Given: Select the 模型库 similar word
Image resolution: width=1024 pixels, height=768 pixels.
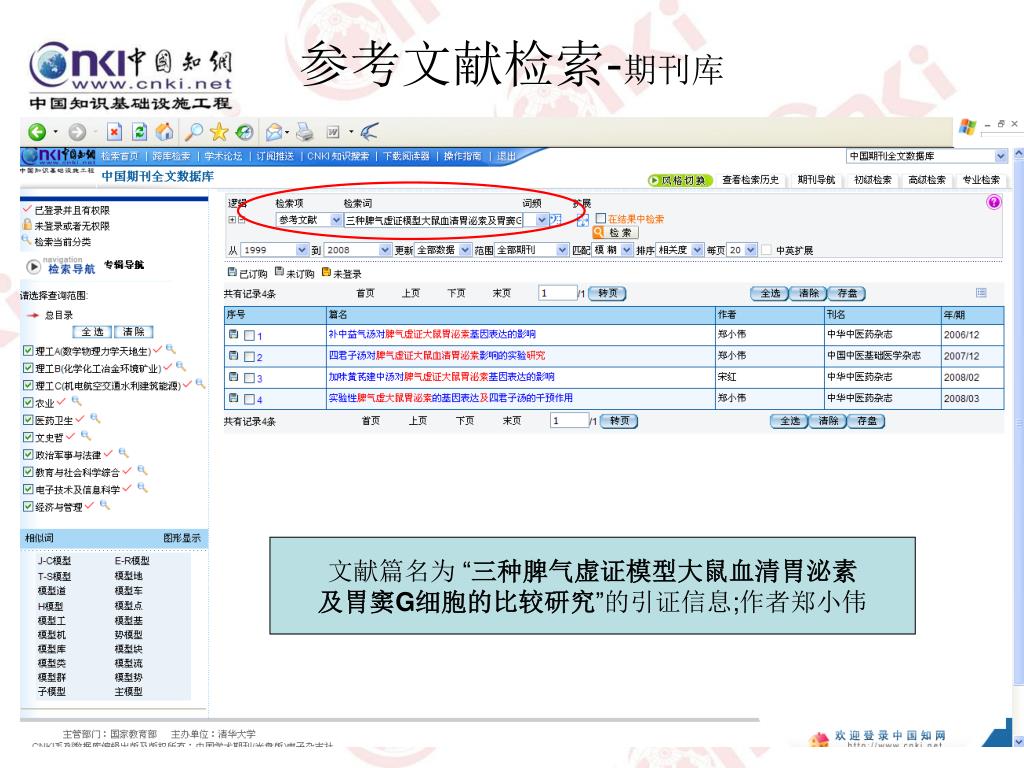Looking at the screenshot, I should click(x=52, y=648).
